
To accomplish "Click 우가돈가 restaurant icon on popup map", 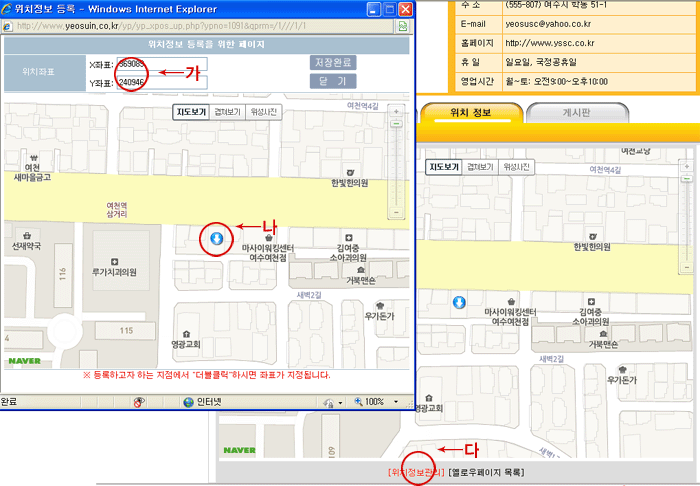I will (380, 306).
